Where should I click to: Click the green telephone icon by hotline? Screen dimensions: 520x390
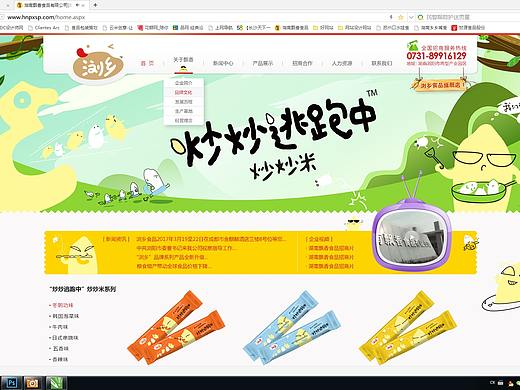coord(413,46)
